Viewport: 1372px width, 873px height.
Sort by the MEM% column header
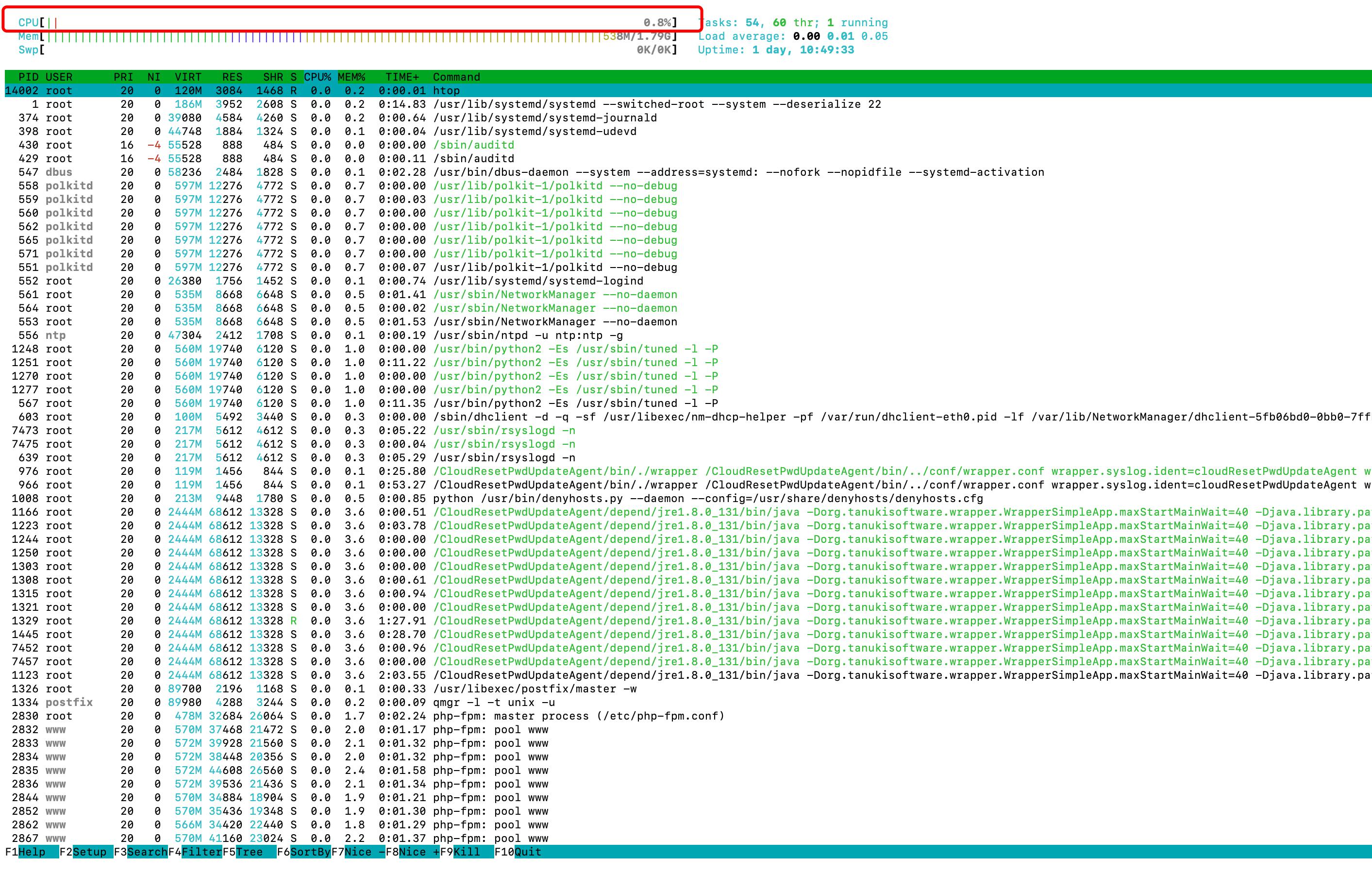(351, 77)
